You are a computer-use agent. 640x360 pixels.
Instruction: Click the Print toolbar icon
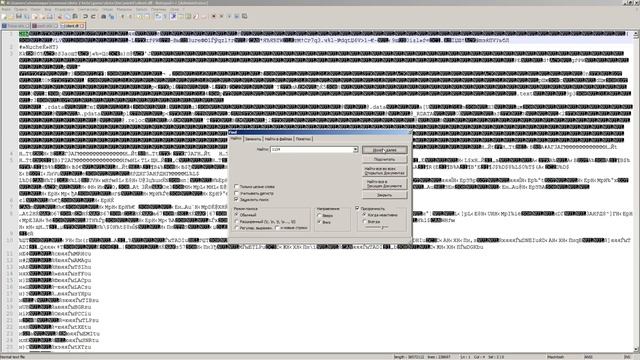(x=50, y=16)
